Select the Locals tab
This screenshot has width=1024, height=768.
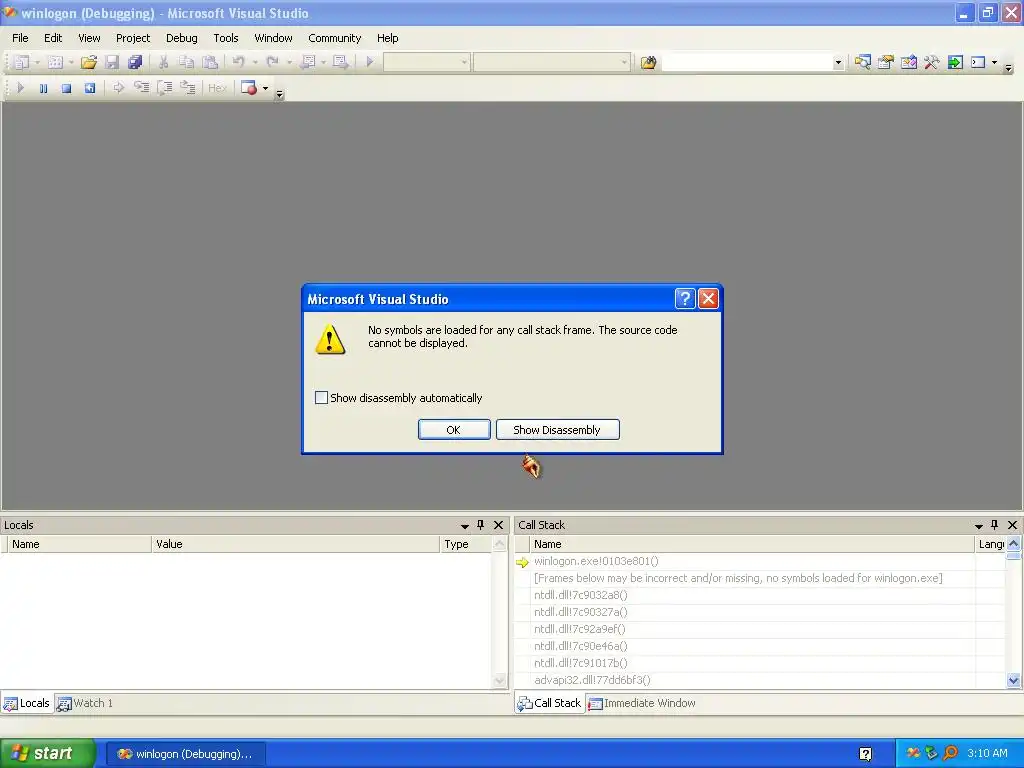point(27,703)
